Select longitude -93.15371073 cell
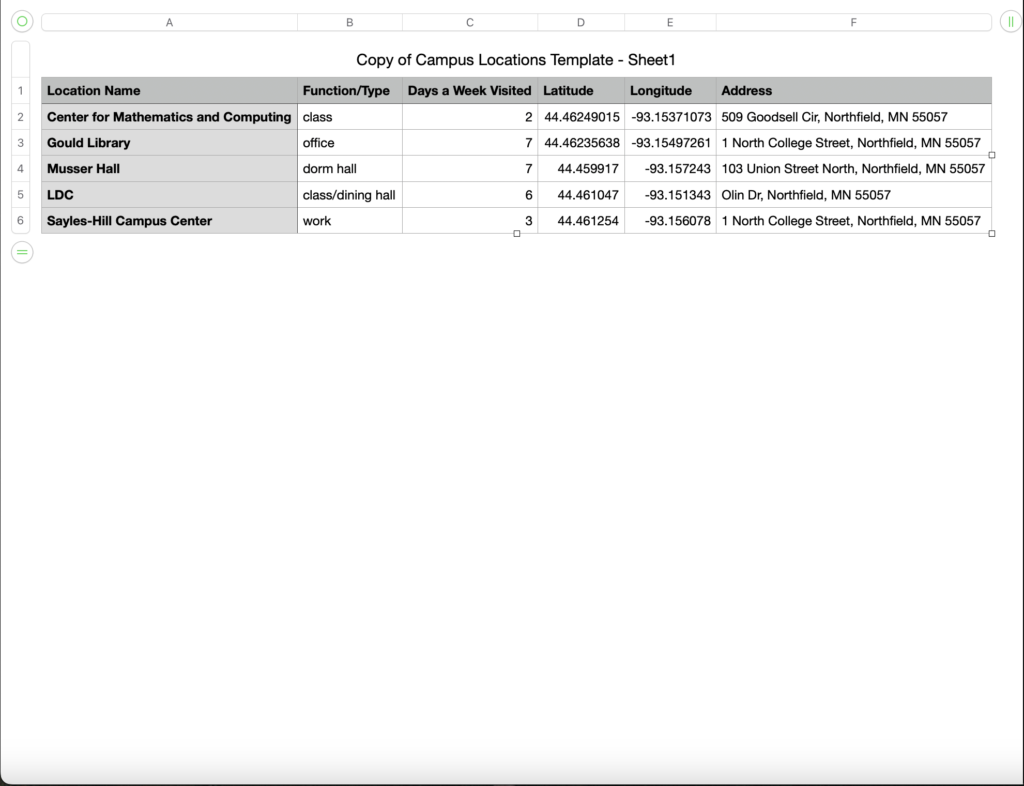The height and width of the screenshot is (786, 1024). [x=670, y=117]
